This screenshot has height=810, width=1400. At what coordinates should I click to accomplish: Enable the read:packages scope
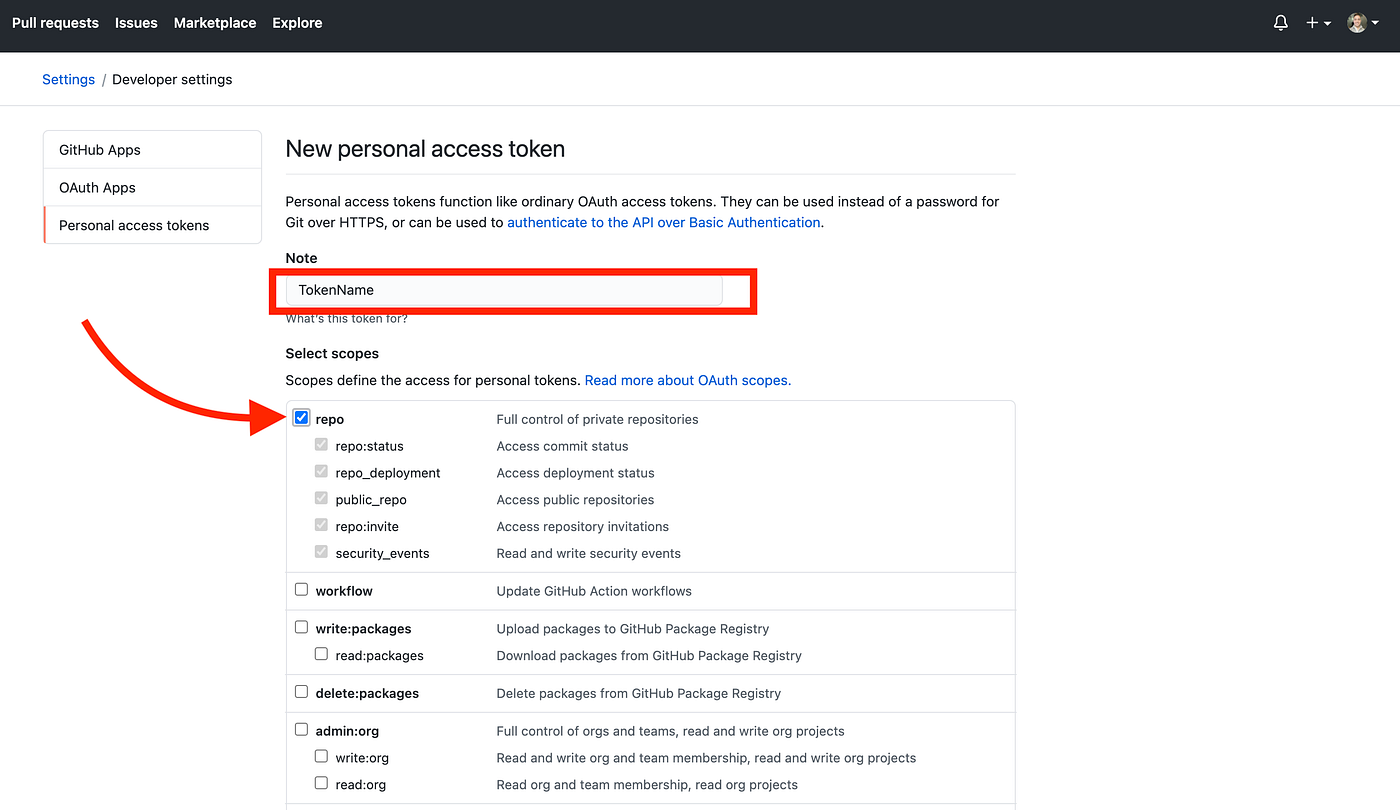[x=321, y=653]
